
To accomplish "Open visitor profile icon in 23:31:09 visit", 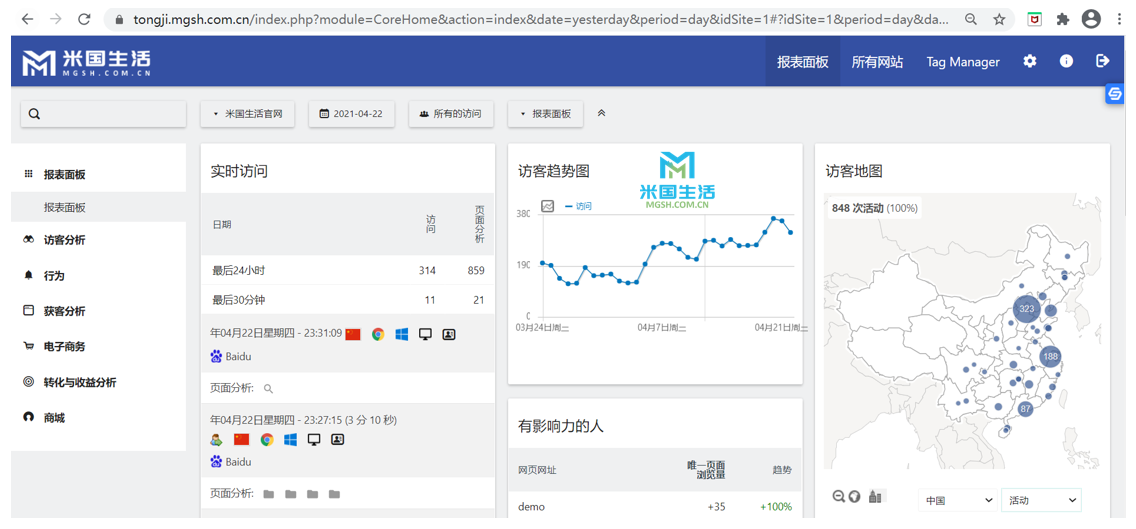I will (x=449, y=335).
